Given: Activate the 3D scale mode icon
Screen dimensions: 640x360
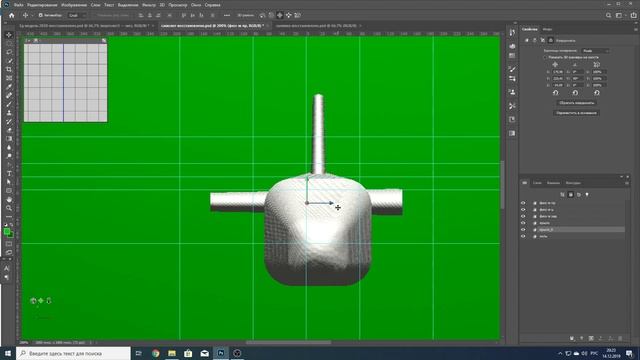Looking at the screenshot, I should click(x=298, y=16).
